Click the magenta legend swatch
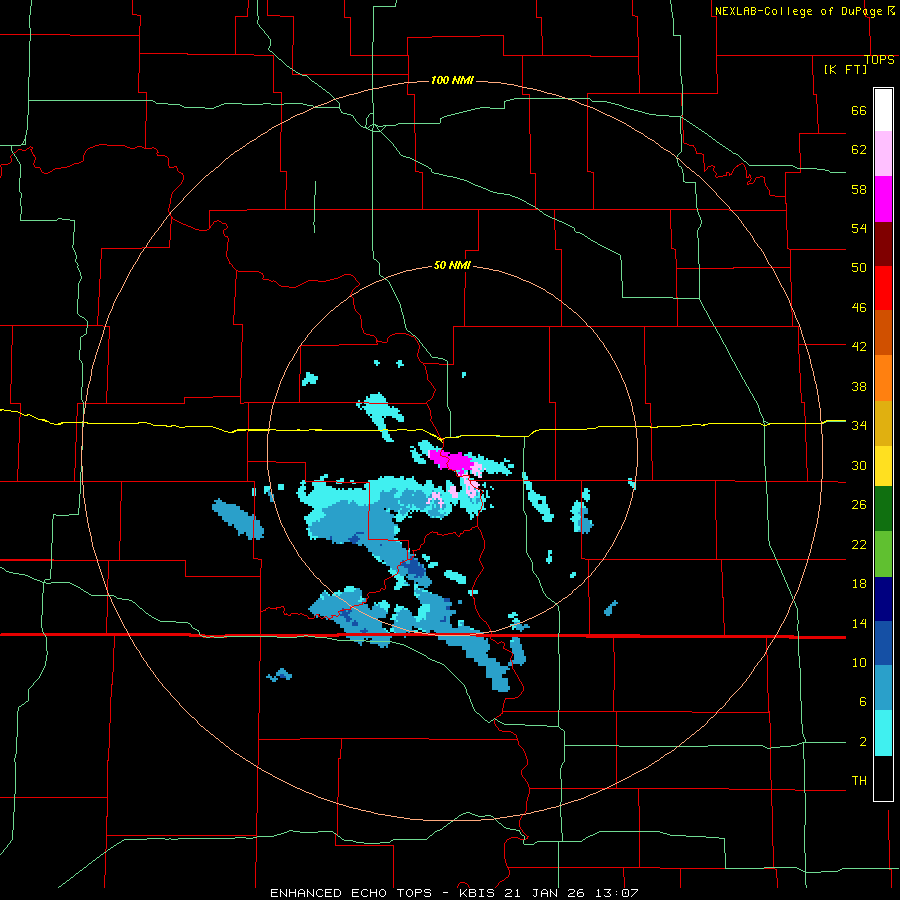The image size is (900, 900). [883, 199]
